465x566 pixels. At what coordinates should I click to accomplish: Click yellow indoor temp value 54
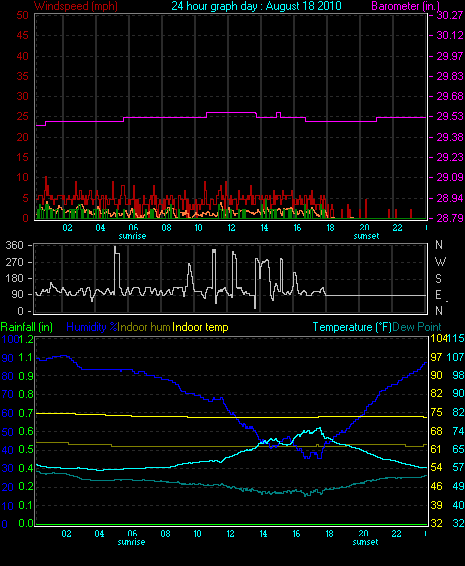tap(436, 468)
